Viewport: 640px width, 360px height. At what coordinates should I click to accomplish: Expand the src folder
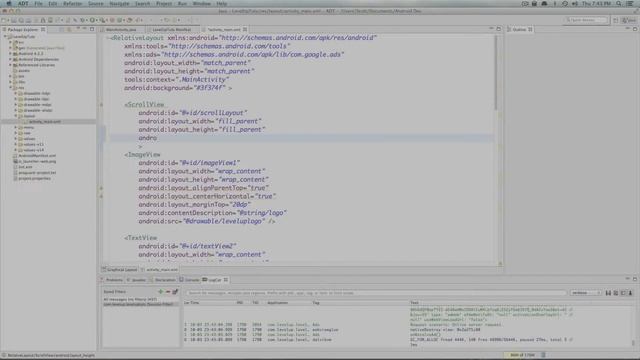point(11,42)
